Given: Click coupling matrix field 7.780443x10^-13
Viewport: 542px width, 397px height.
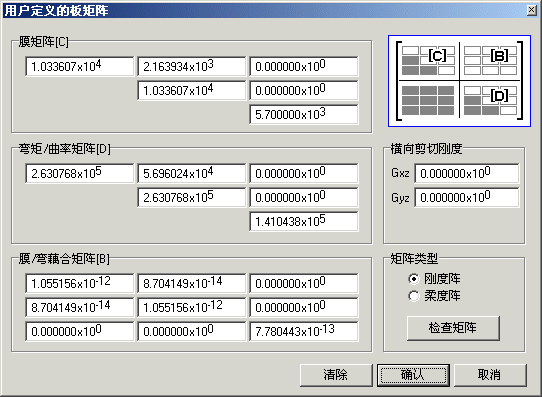Looking at the screenshot, I should (x=304, y=331).
